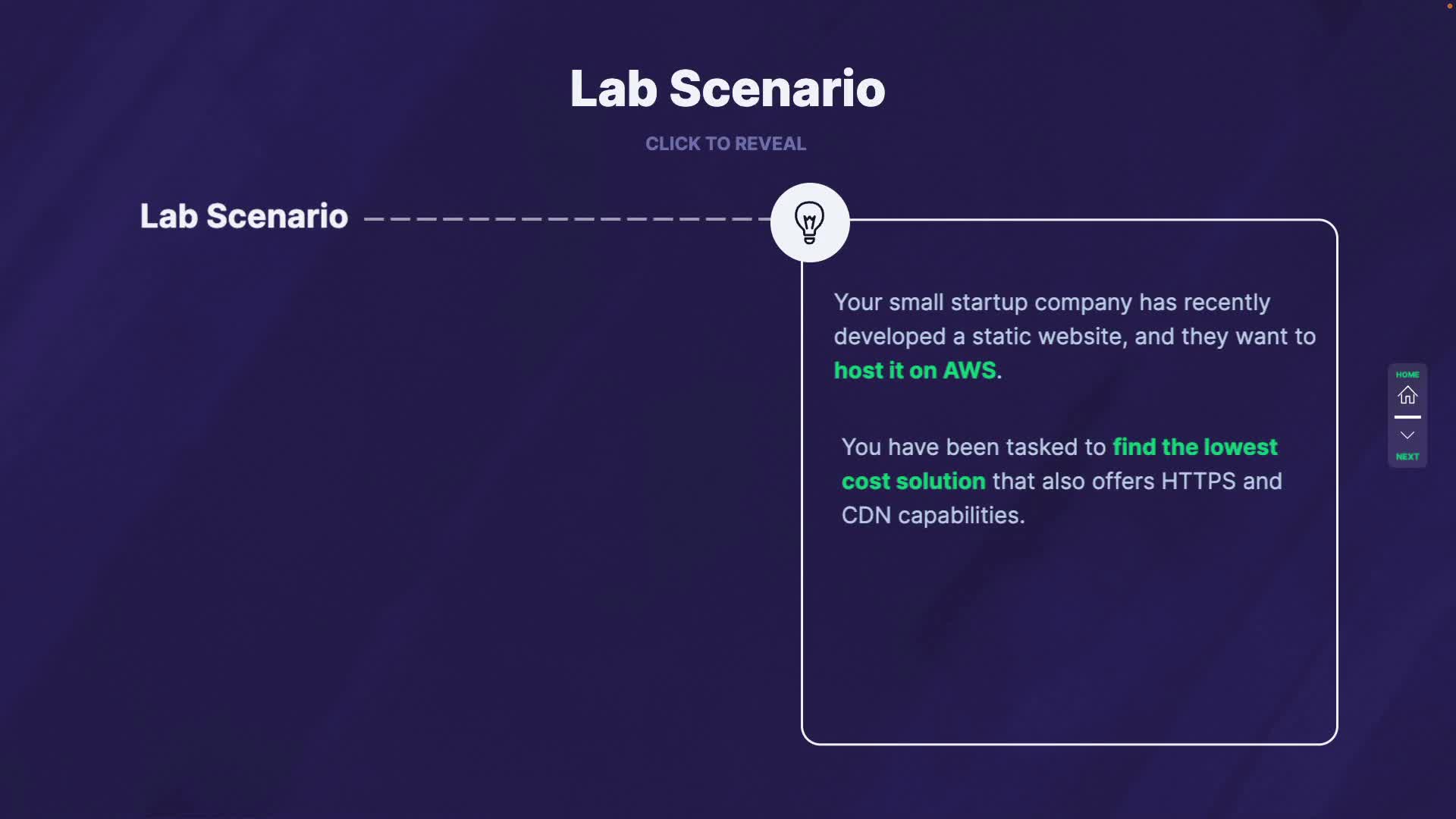Click the white divider between Home and Next
This screenshot has width=1456, height=819.
tap(1407, 417)
